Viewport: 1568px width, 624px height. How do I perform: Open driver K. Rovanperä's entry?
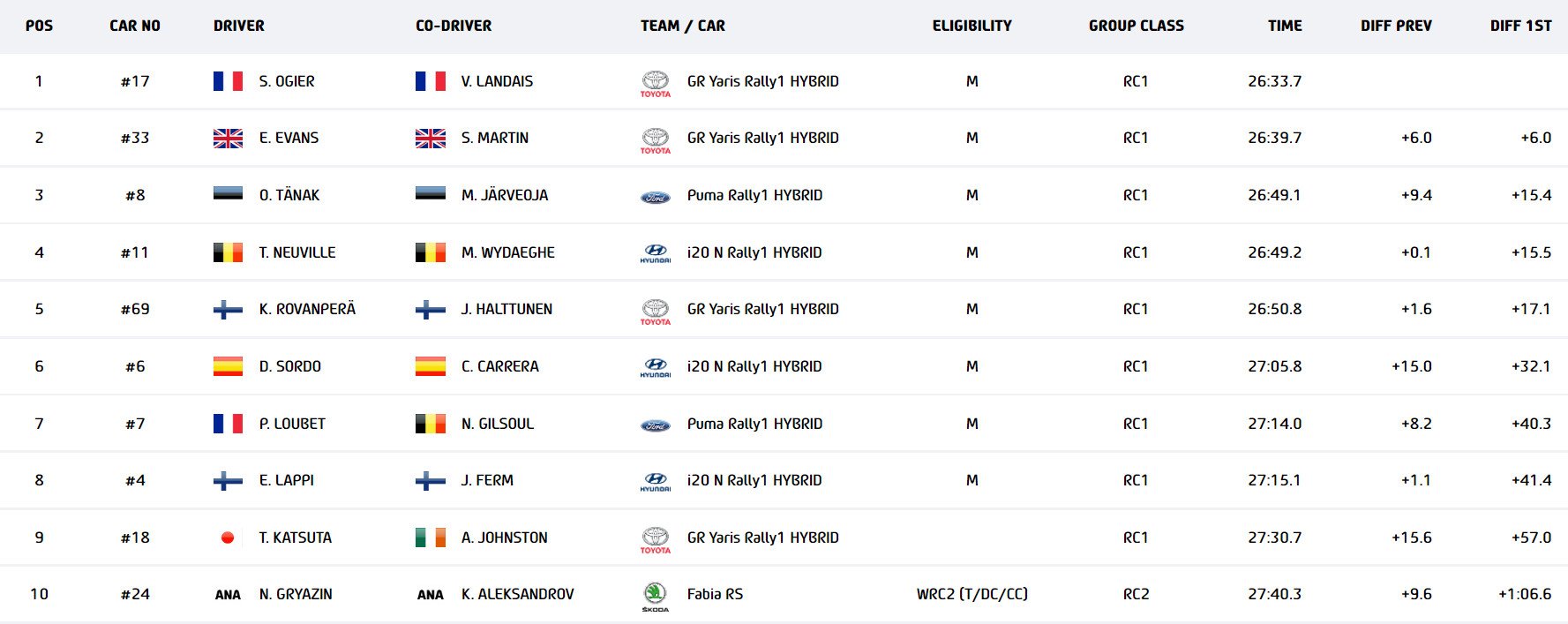pos(307,309)
